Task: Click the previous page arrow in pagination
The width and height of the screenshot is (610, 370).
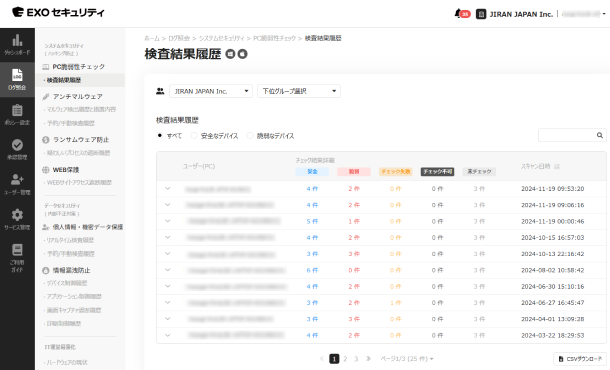Action: (322, 359)
